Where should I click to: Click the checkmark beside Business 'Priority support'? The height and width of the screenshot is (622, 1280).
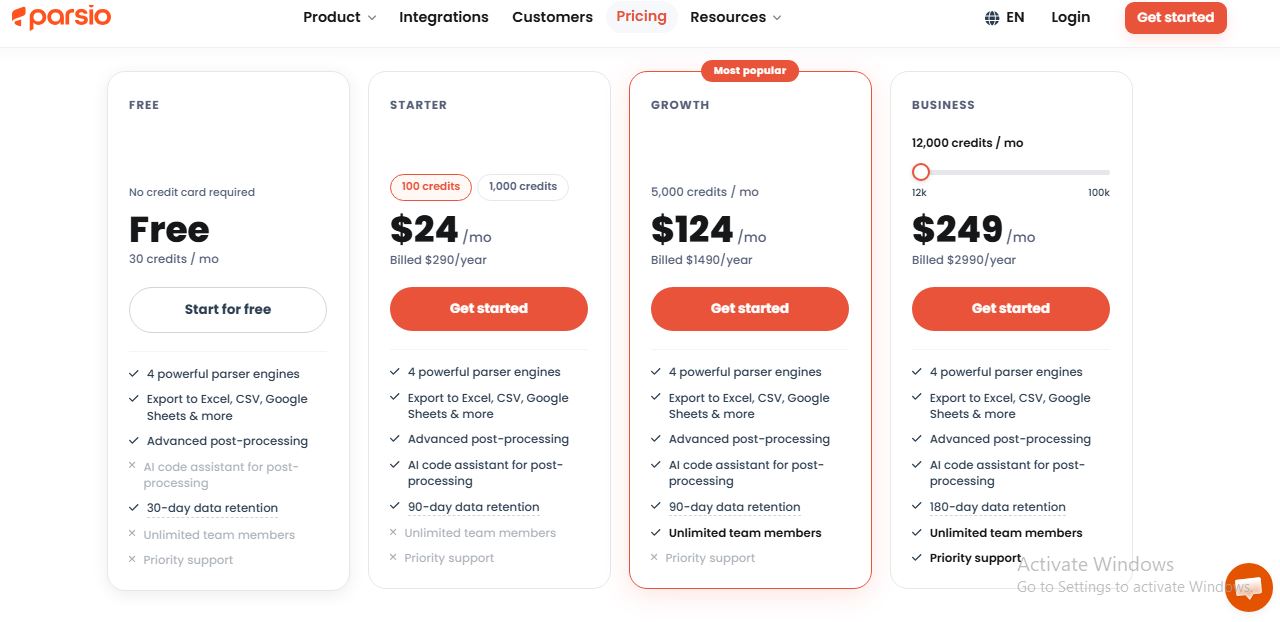[x=917, y=558]
